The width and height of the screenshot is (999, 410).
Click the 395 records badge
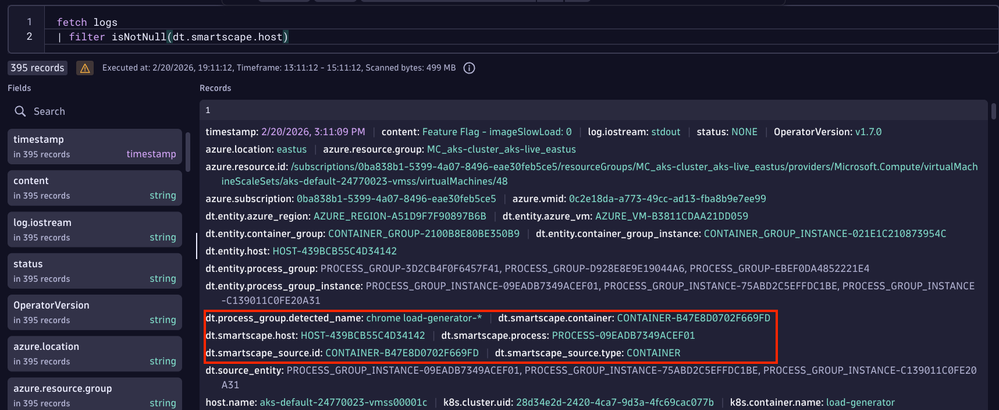[38, 68]
